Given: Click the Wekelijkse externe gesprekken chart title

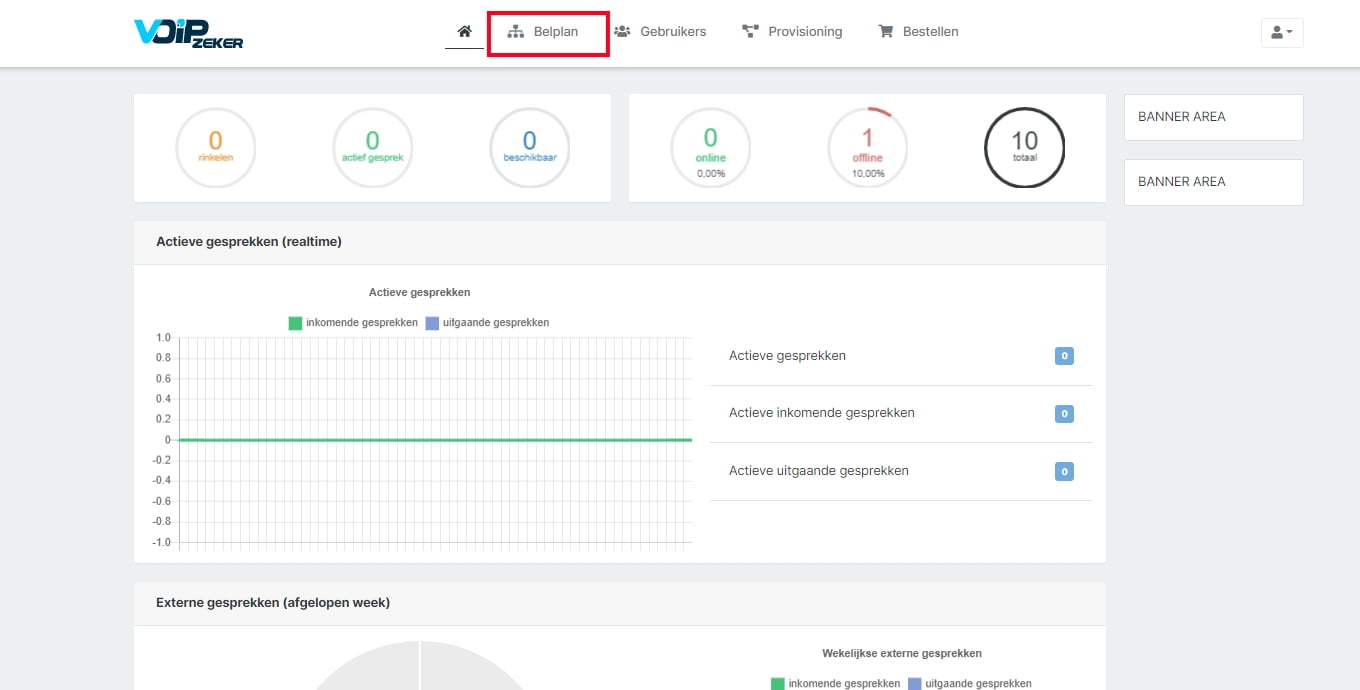Looking at the screenshot, I should click(x=902, y=653).
